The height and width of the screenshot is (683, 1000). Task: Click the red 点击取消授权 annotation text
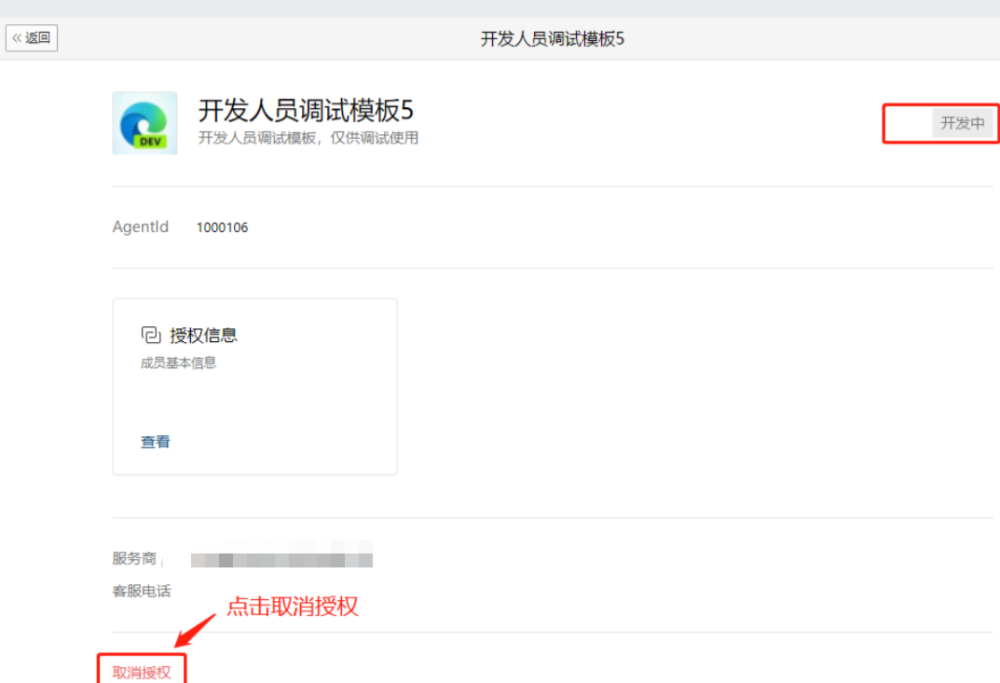pos(292,606)
